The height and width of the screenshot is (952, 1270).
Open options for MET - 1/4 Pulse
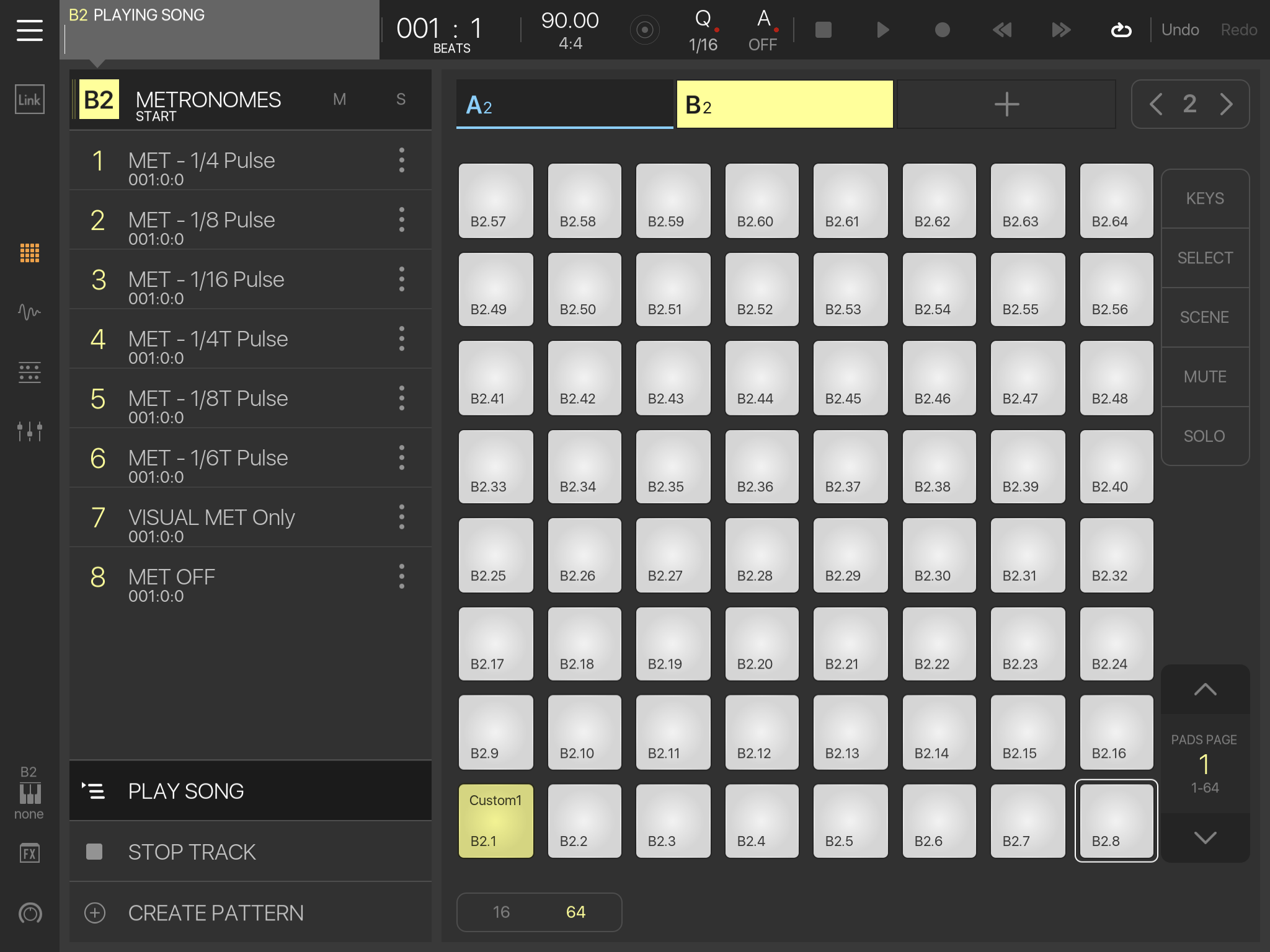coord(401,160)
